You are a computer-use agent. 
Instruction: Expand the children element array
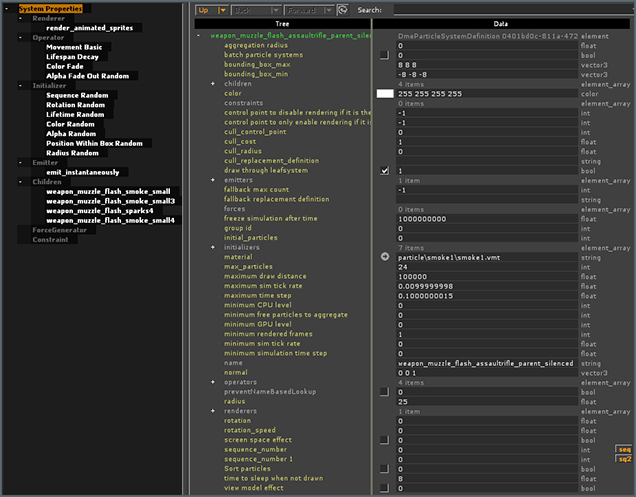pyautogui.click(x=213, y=84)
